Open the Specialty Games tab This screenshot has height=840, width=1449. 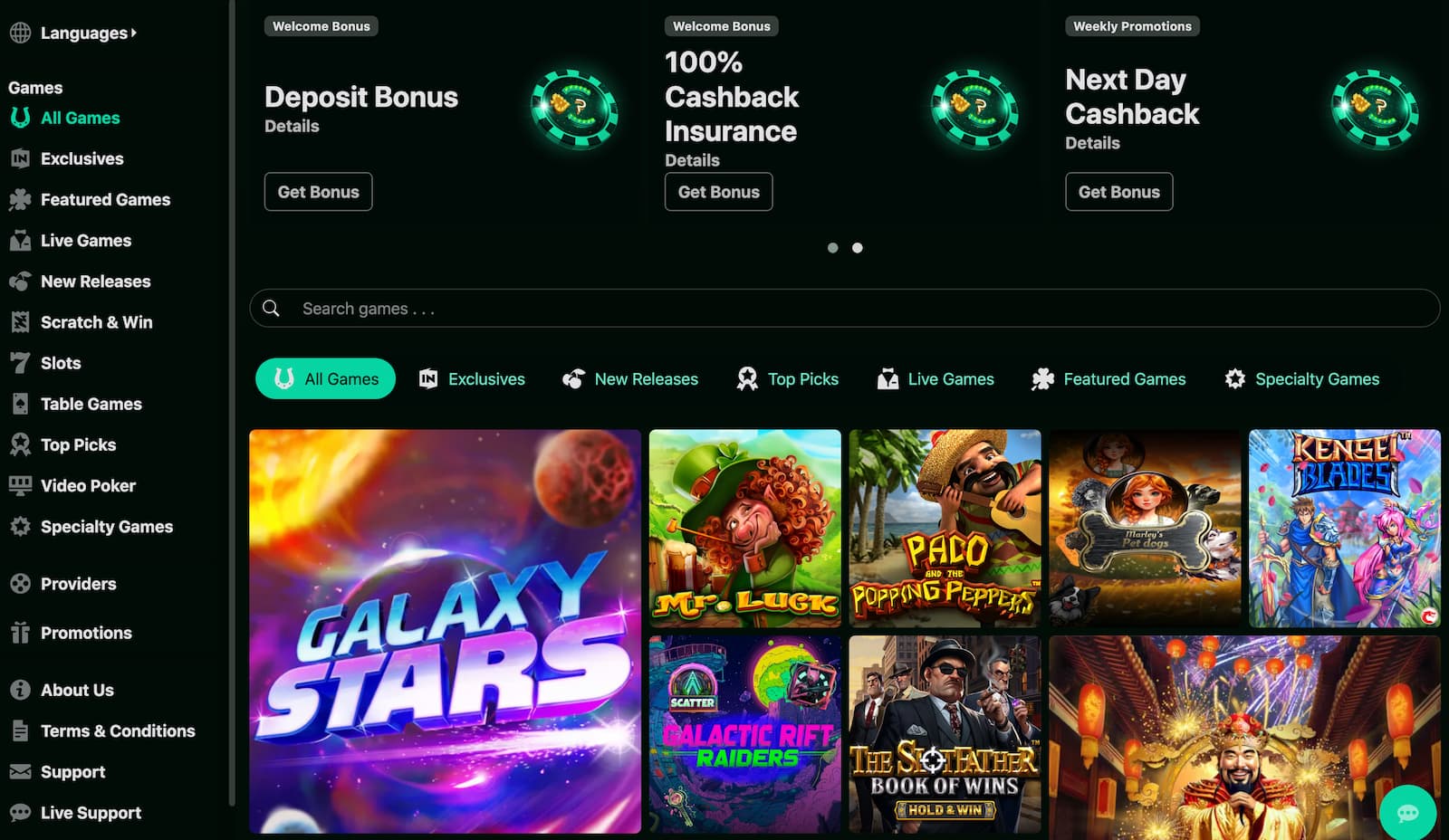pos(1301,379)
